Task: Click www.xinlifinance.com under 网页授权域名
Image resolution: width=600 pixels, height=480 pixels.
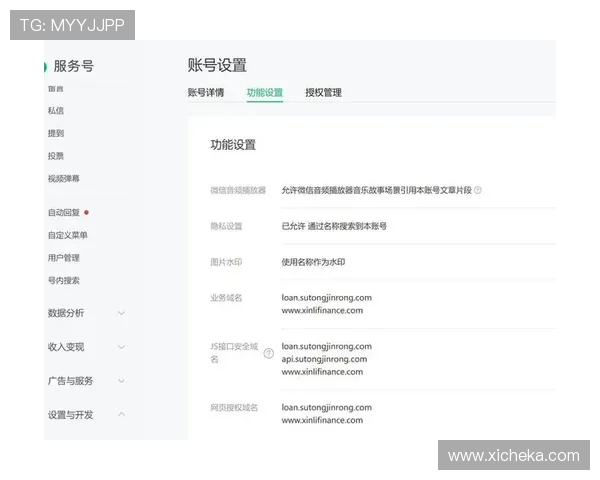Action: point(322,420)
